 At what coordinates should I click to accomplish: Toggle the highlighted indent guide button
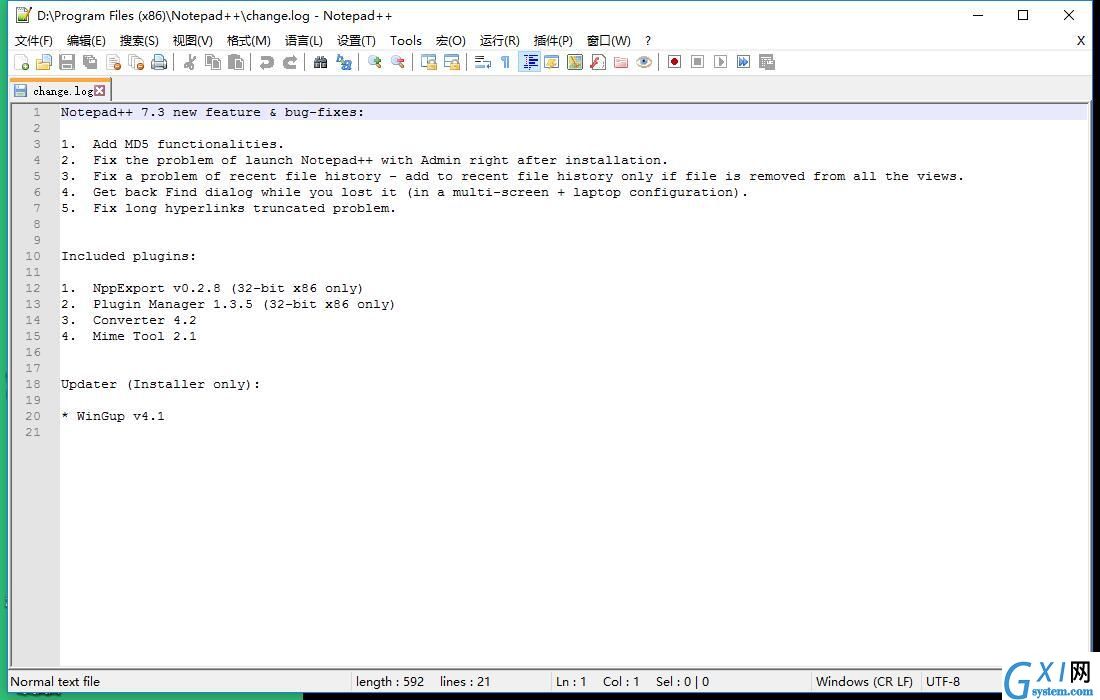point(529,62)
